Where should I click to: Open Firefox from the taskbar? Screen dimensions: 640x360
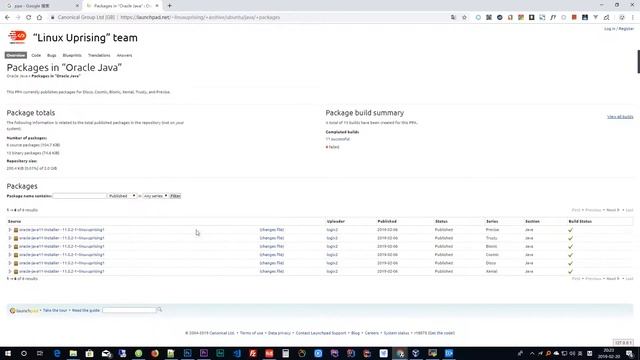click(155, 353)
